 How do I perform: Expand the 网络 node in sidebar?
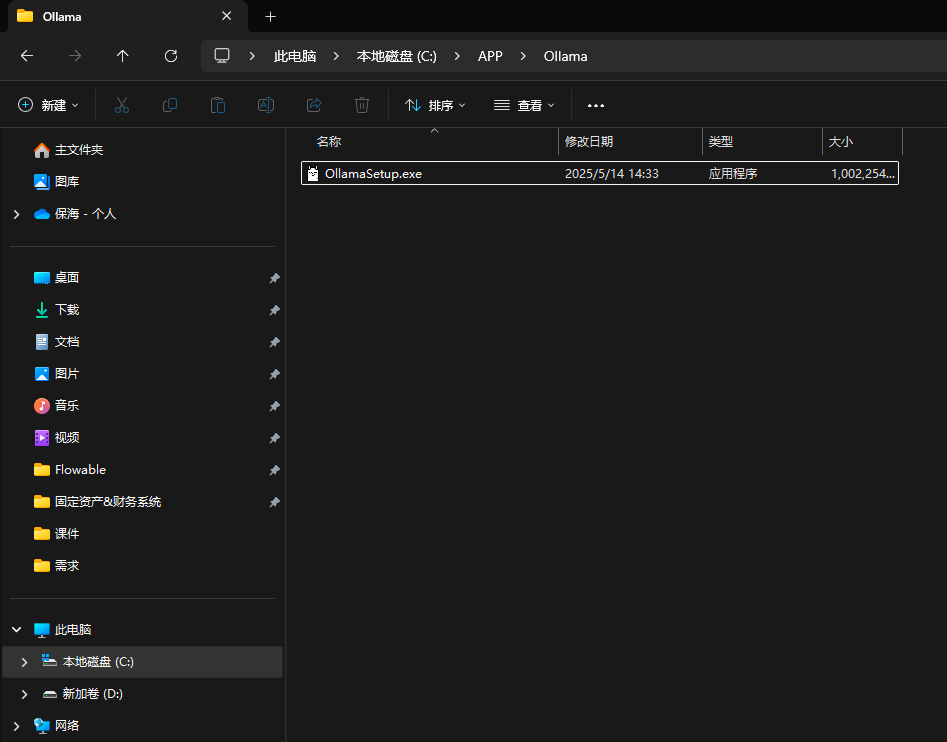point(16,726)
